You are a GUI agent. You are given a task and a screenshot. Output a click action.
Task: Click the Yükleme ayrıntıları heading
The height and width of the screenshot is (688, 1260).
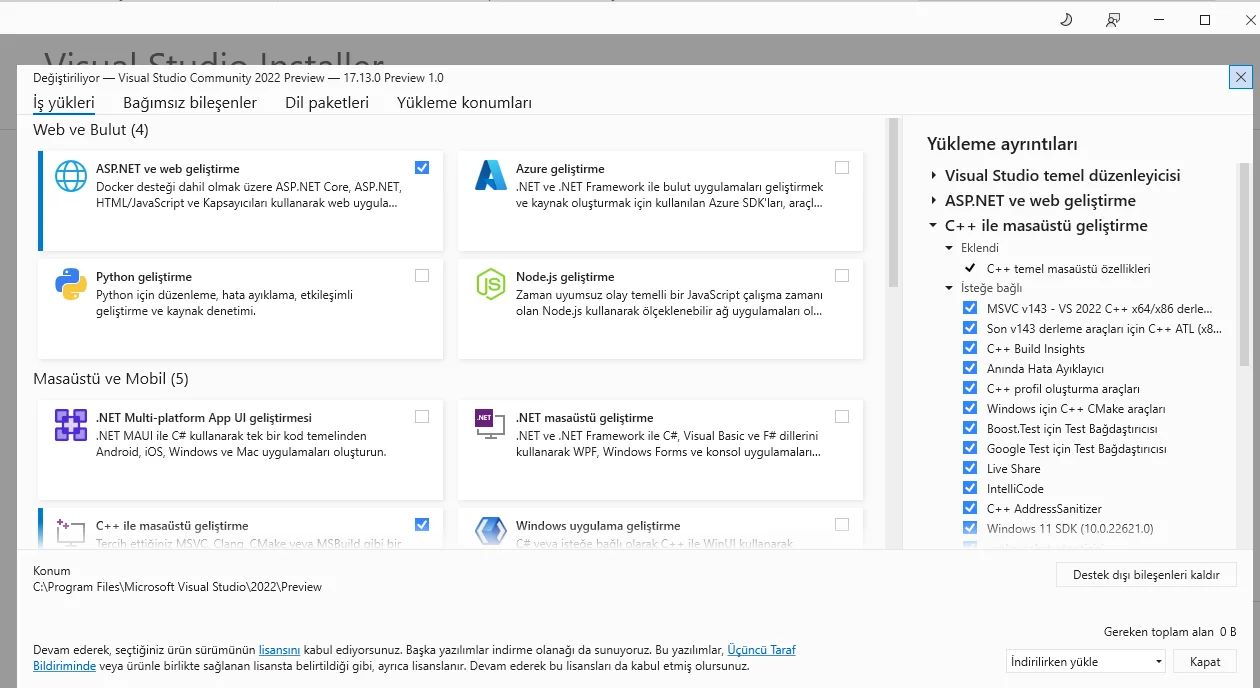coord(1002,144)
